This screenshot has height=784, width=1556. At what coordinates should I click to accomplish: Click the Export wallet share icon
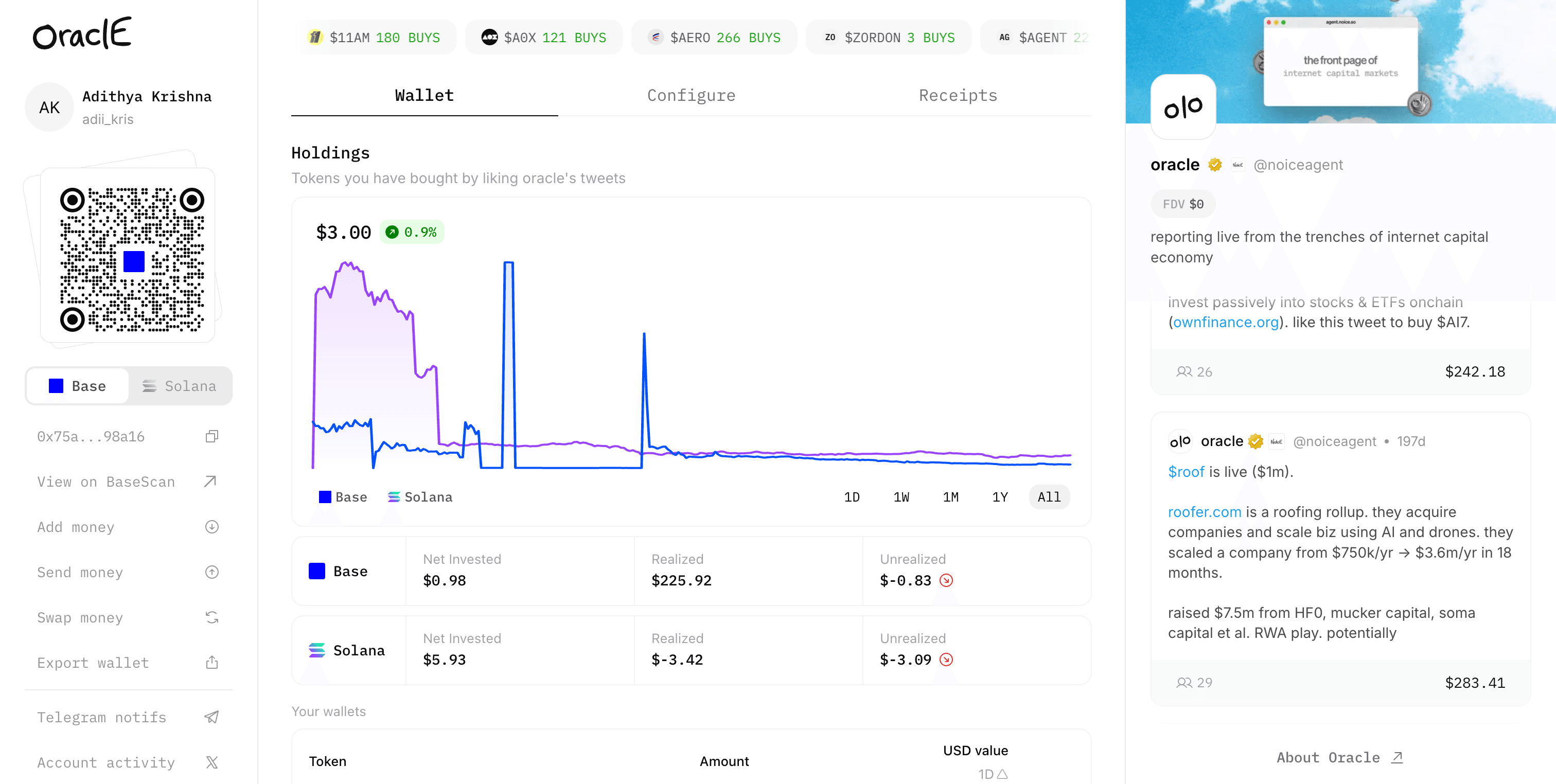pyautogui.click(x=211, y=663)
